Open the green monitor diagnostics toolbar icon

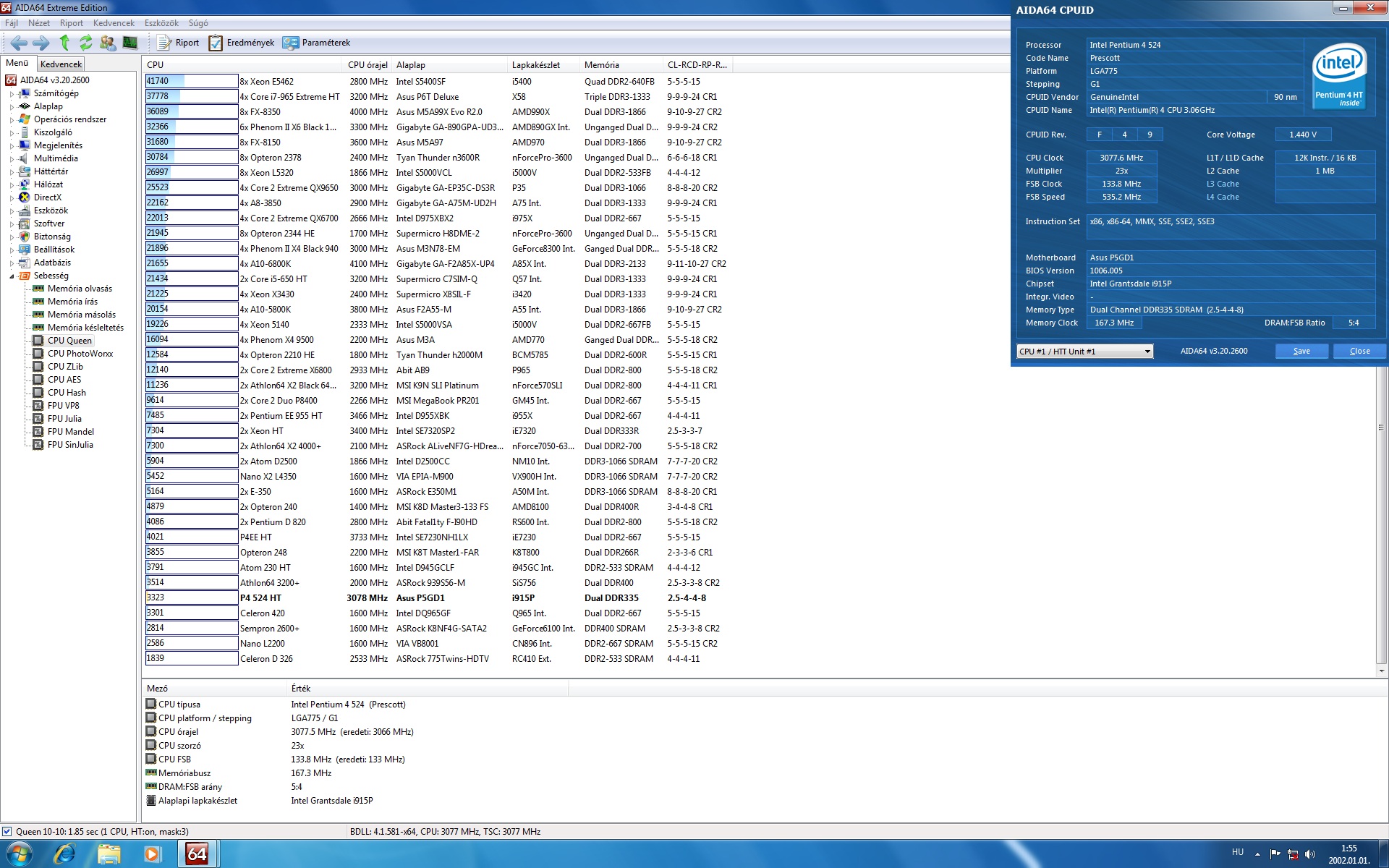(130, 43)
